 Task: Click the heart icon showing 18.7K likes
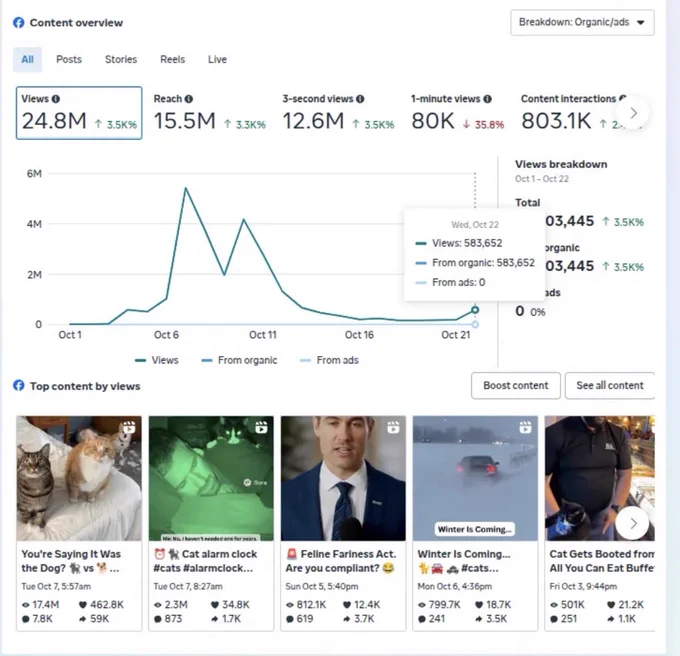479,605
